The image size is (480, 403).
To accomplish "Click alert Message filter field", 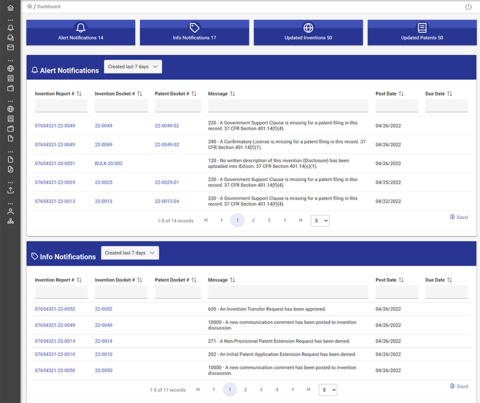I will click(x=288, y=106).
